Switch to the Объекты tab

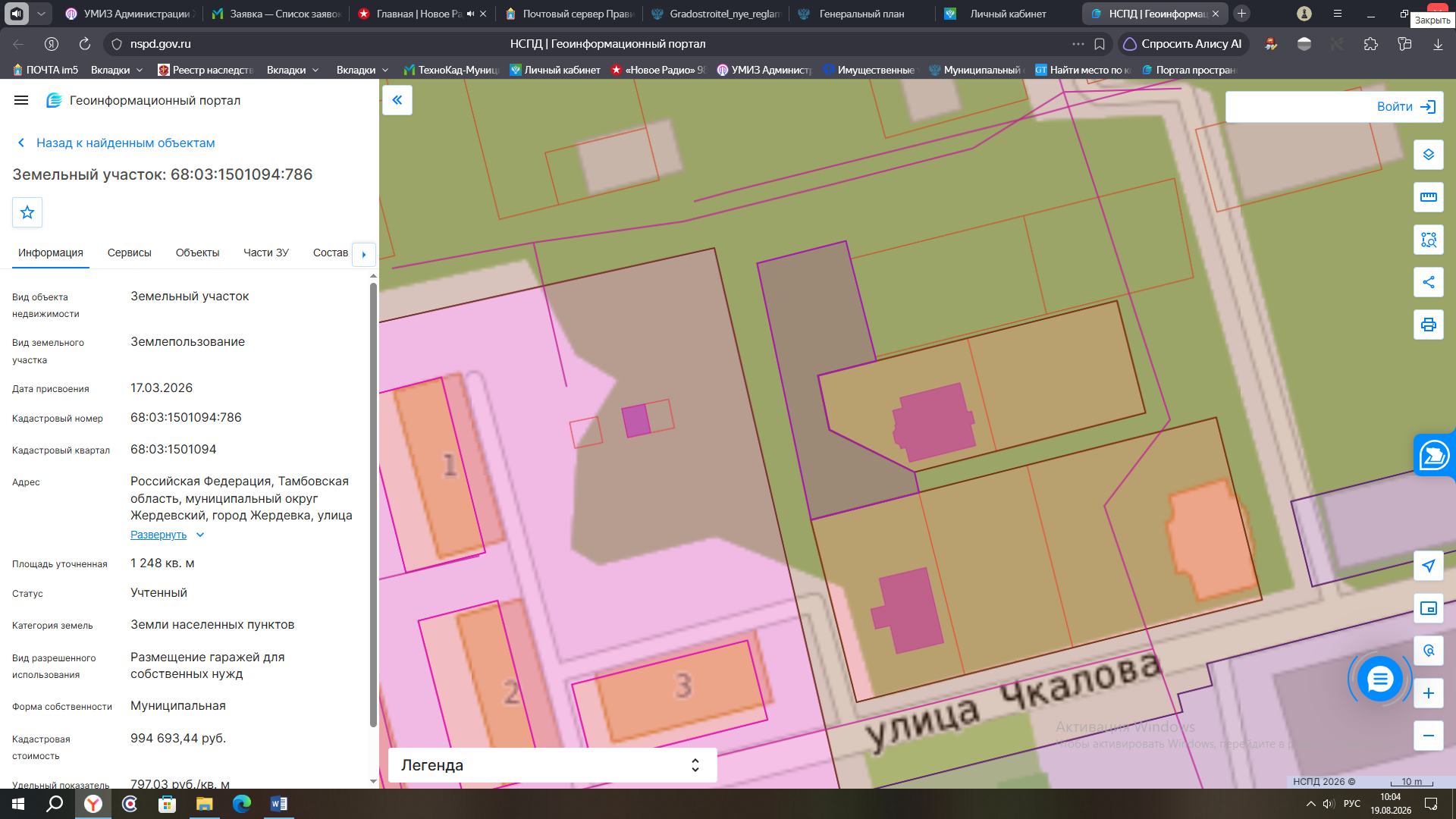(197, 253)
